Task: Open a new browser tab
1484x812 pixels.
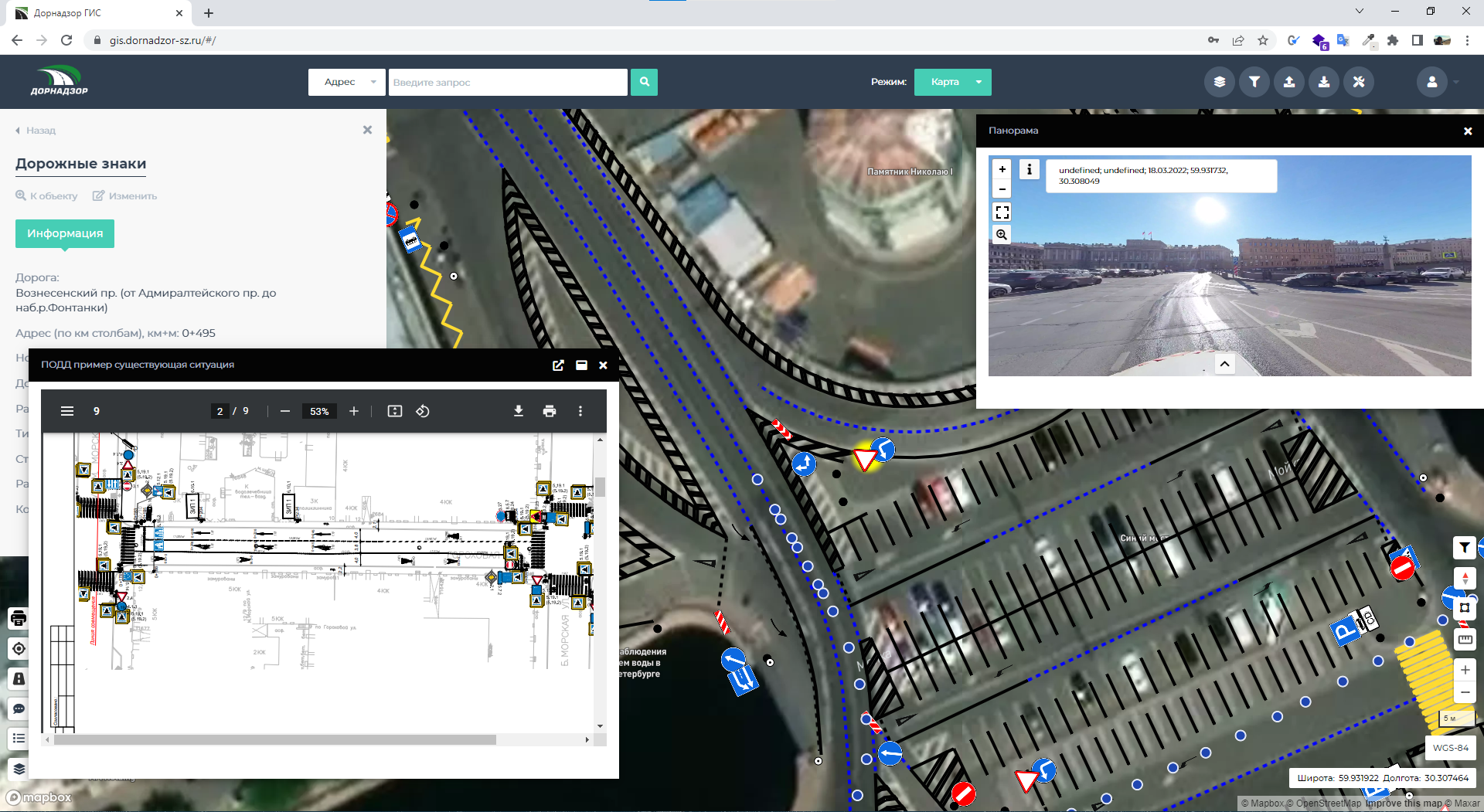Action: pyautogui.click(x=209, y=13)
